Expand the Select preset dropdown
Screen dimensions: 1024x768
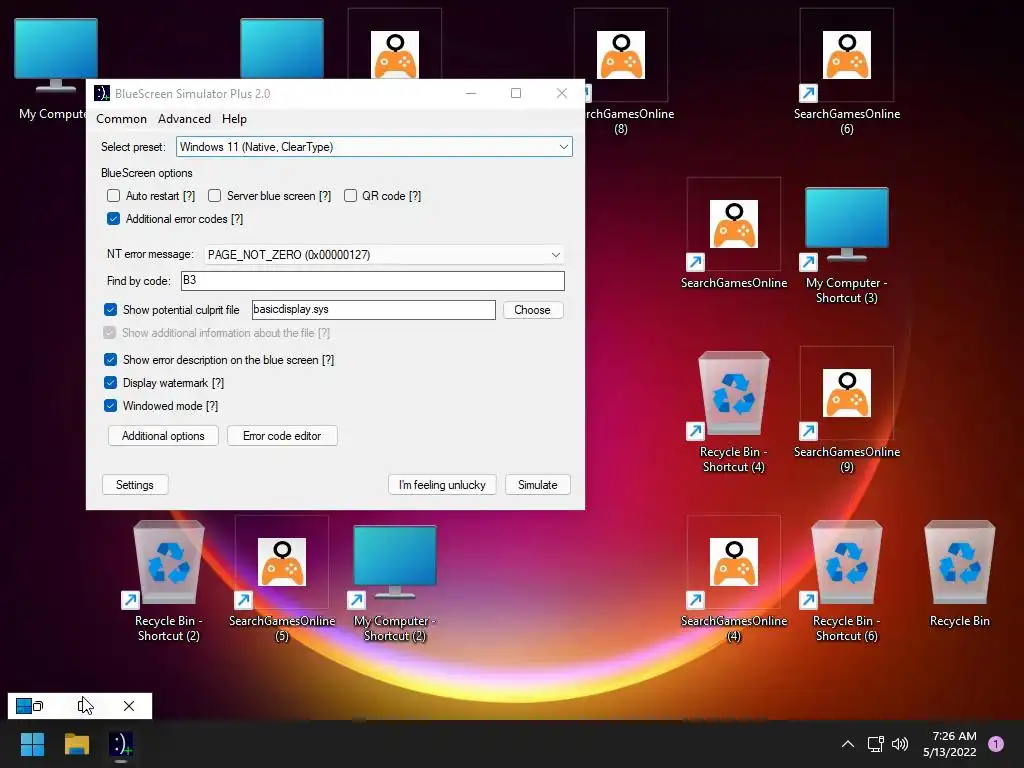(374, 147)
